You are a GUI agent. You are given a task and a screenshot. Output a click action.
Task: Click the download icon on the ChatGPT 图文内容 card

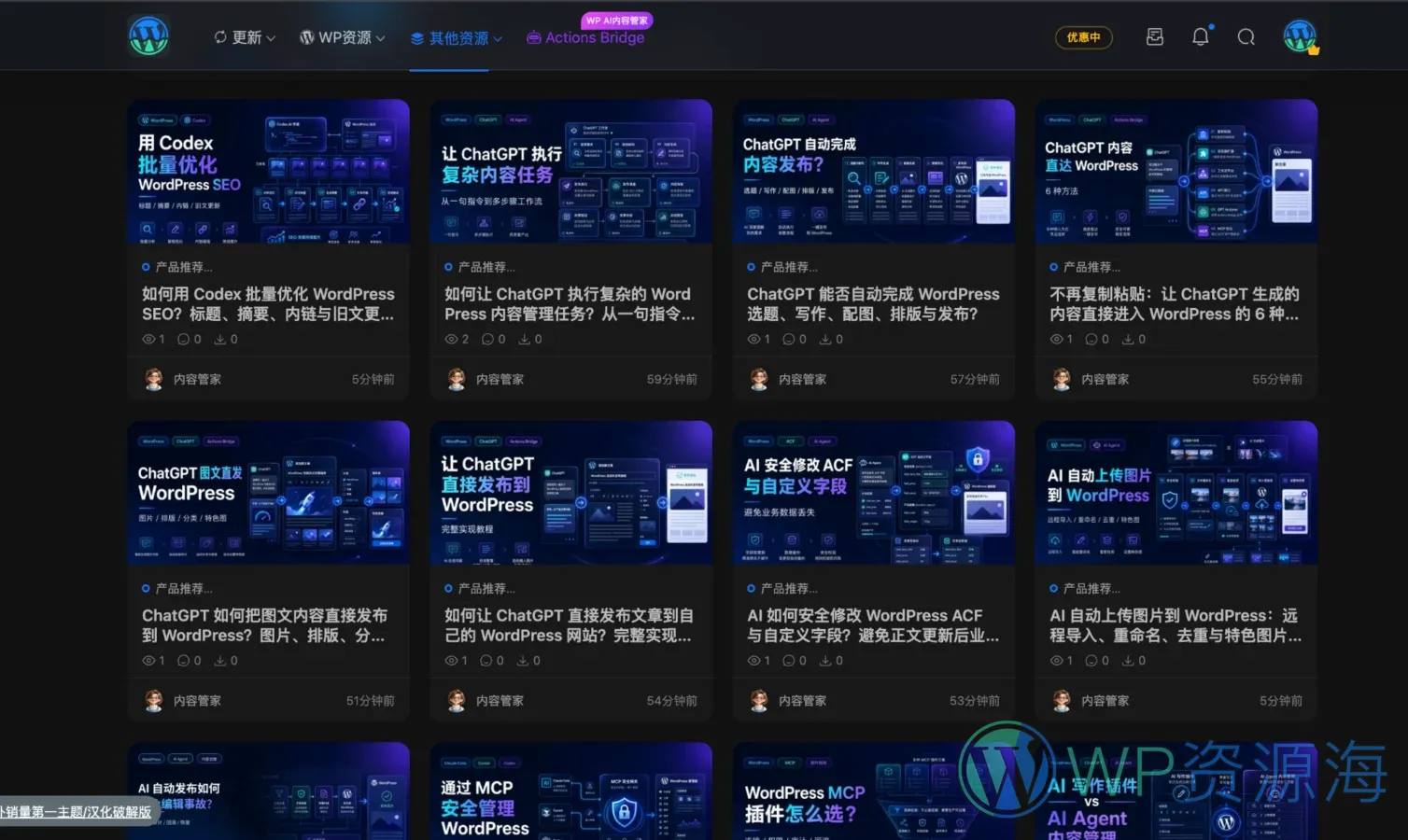click(220, 661)
